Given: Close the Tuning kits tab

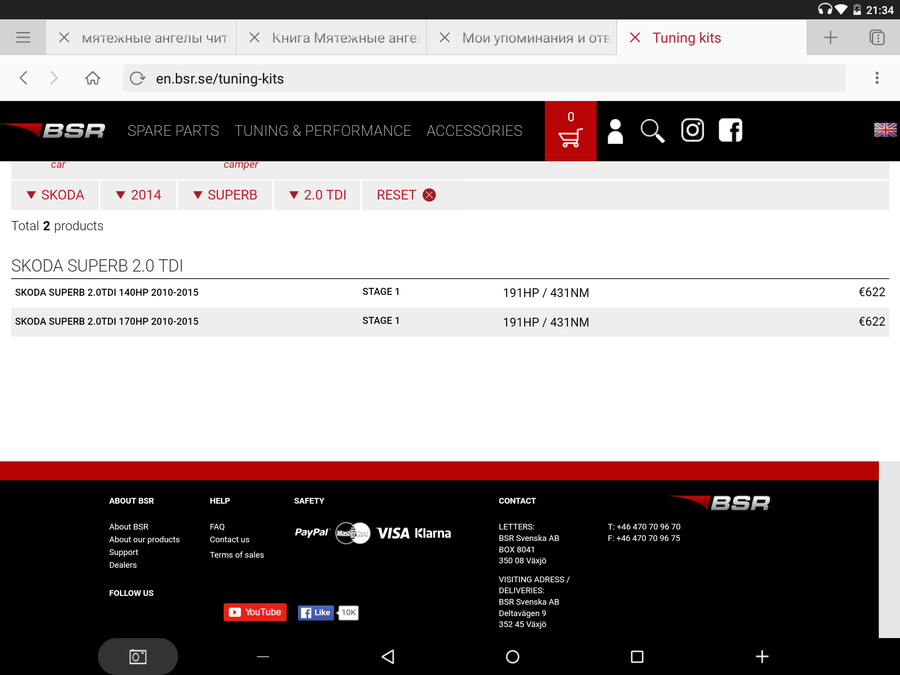Looking at the screenshot, I should tap(635, 38).
